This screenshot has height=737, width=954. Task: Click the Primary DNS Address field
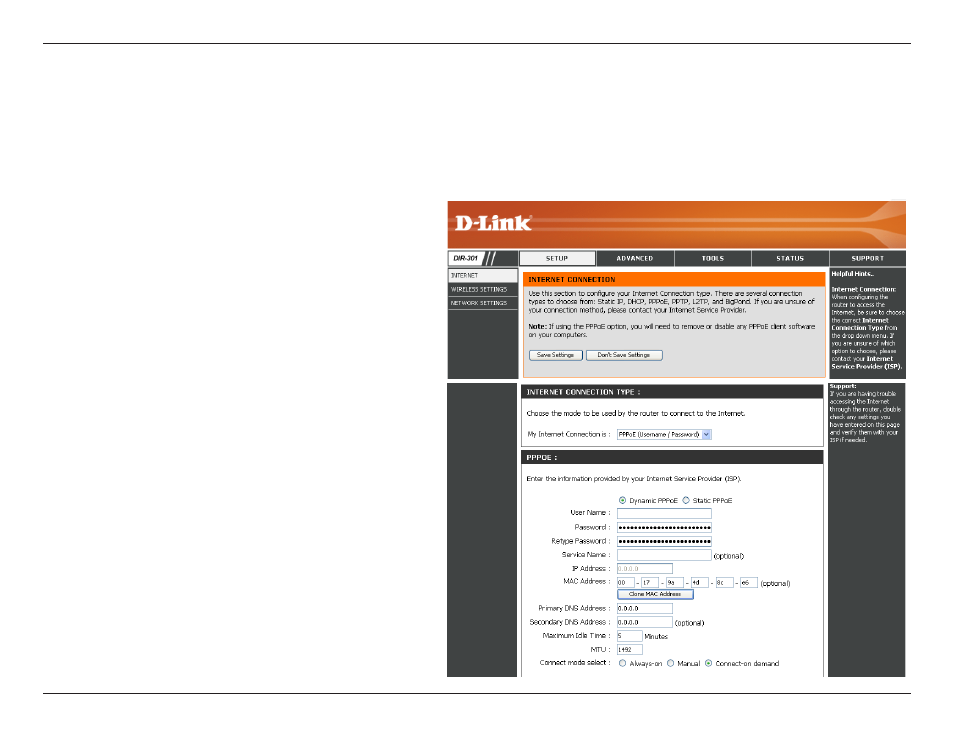(x=644, y=609)
